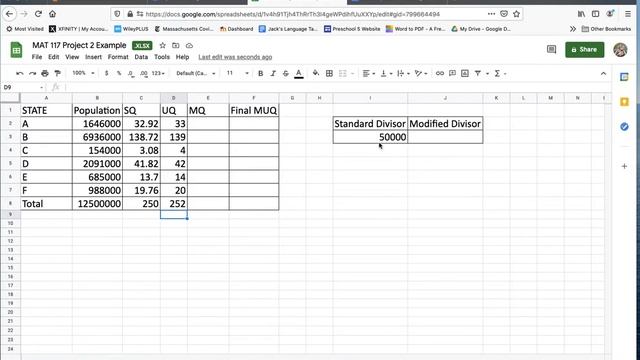Click the Move to folder icon

pos(176,45)
